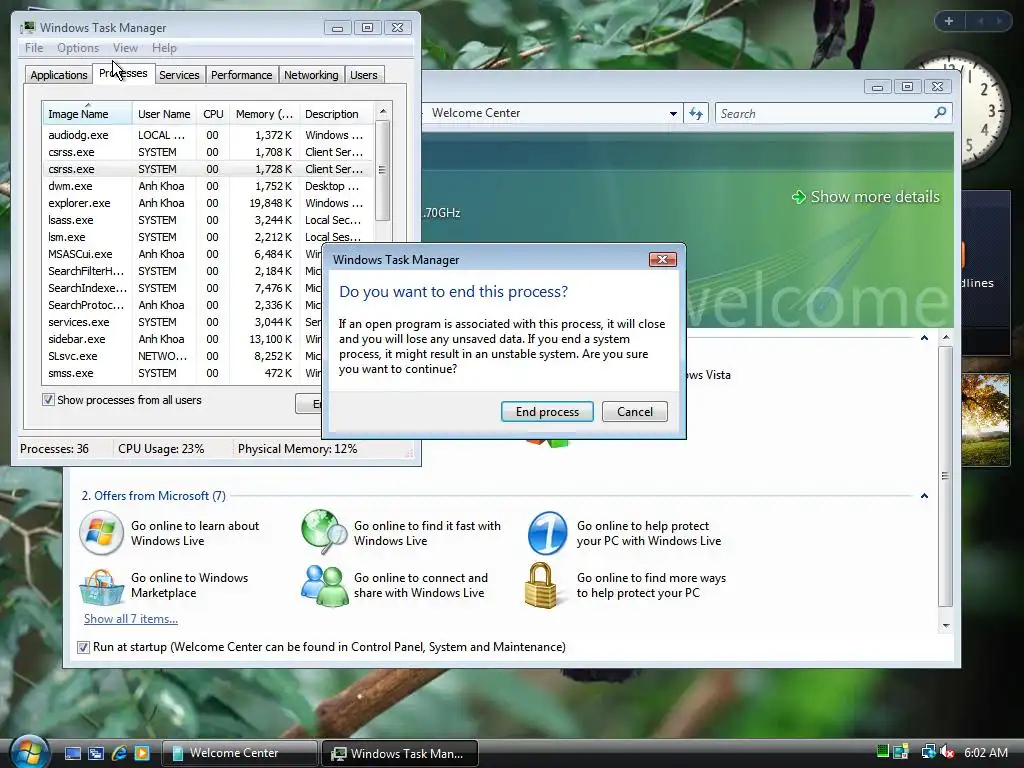Toggle Run at startup checkbox in Welcome Center
This screenshot has height=768, width=1024.
83,647
